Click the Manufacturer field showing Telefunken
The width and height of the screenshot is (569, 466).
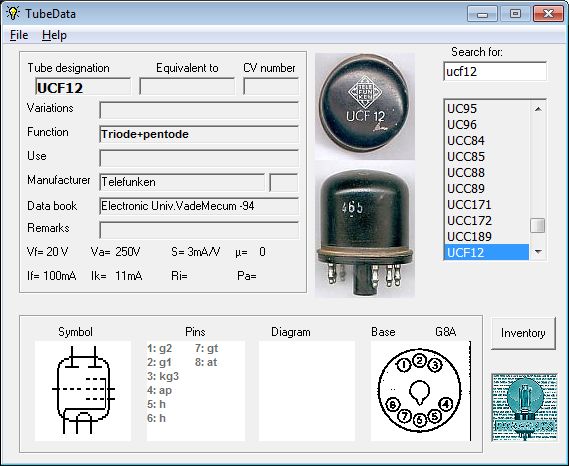pos(182,182)
